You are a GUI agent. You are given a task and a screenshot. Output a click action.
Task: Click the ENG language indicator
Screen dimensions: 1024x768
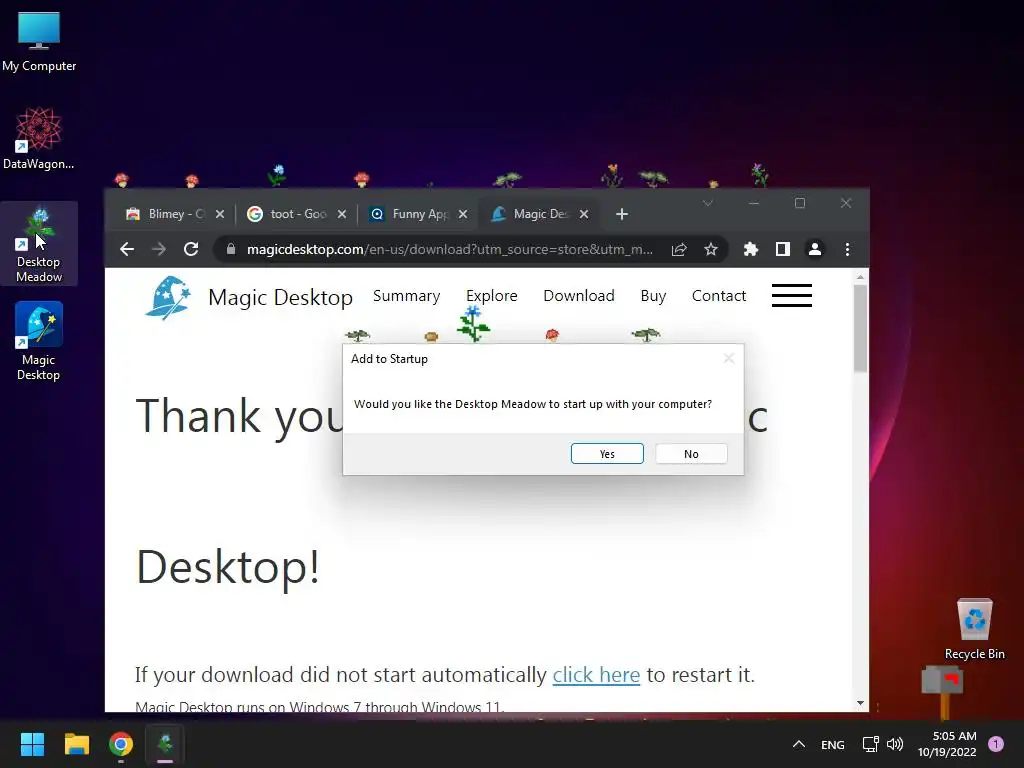click(x=833, y=744)
